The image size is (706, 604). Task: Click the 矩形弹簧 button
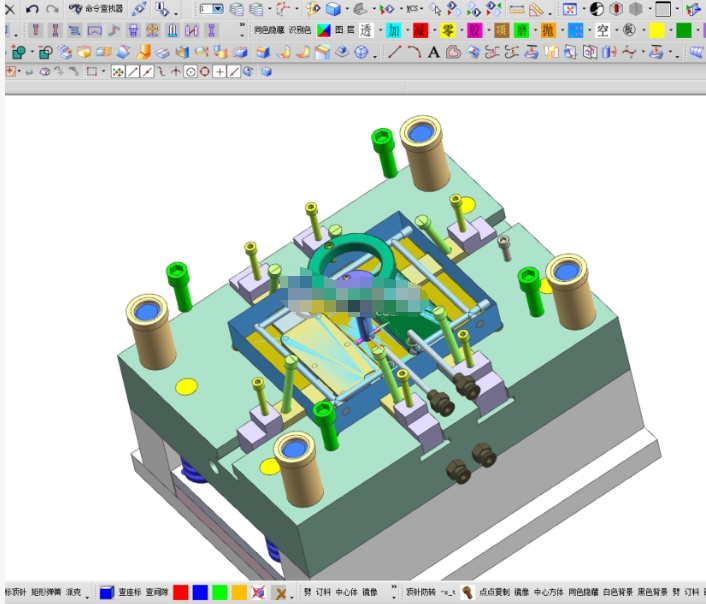(46, 591)
